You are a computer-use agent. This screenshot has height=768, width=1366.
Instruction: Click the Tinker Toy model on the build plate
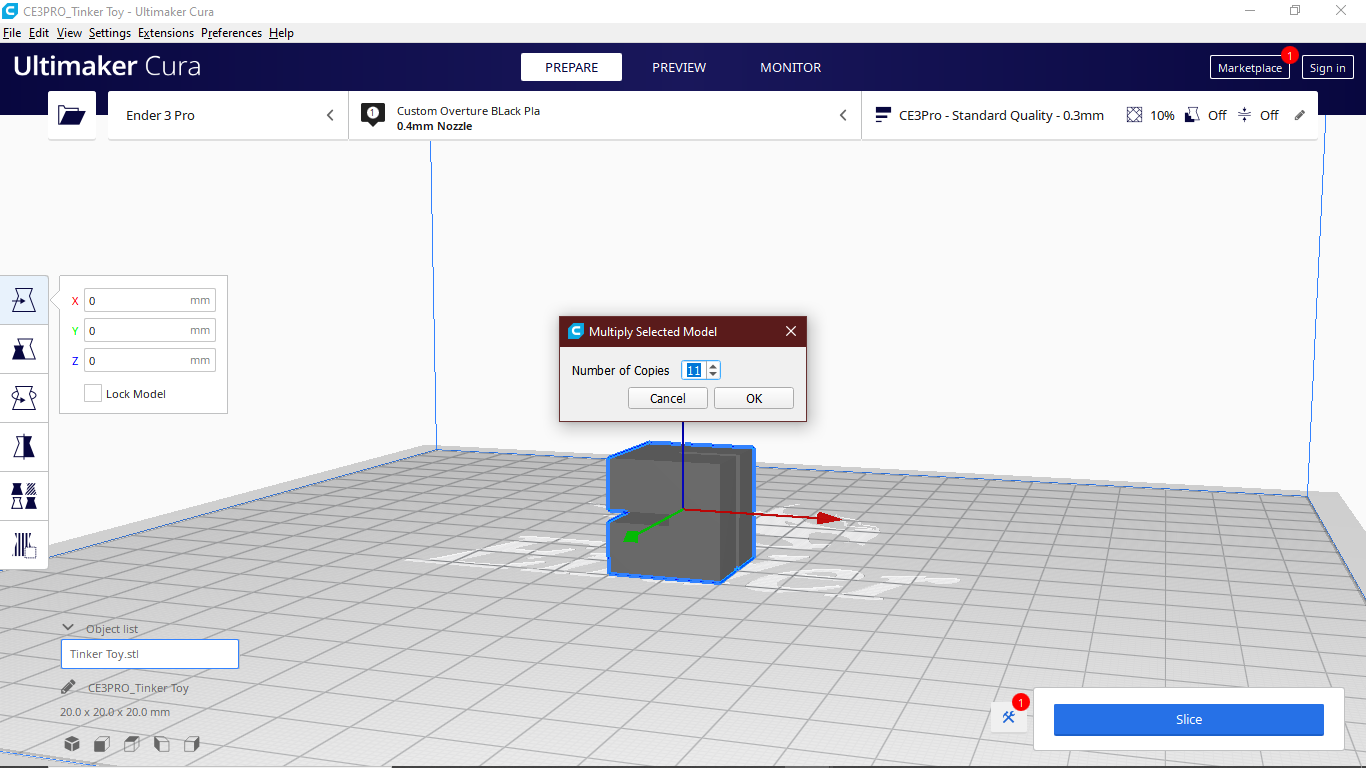tap(680, 512)
